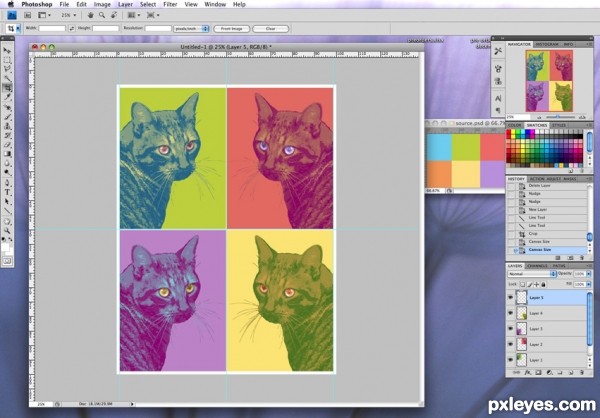Hide Layer 1 with its eye icon
The image size is (600, 418).
pos(510,360)
